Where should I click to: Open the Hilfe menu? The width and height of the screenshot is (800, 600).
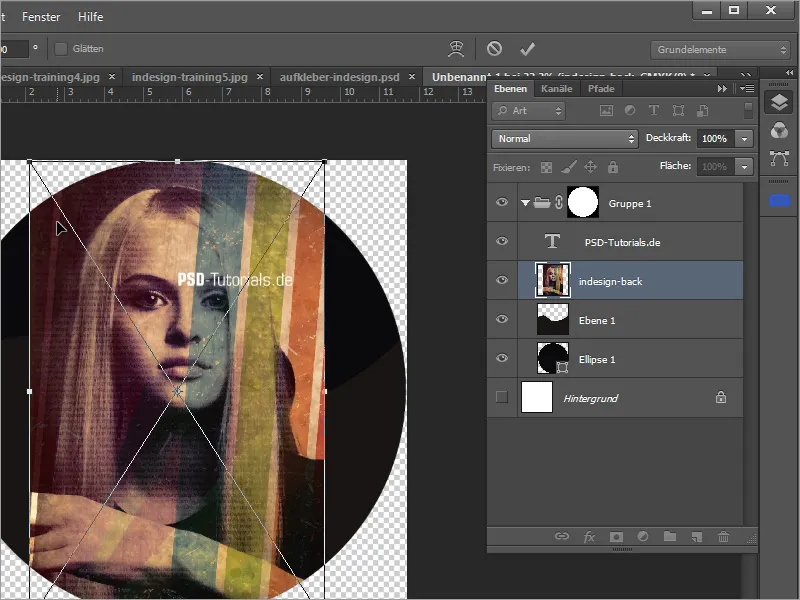pos(90,17)
